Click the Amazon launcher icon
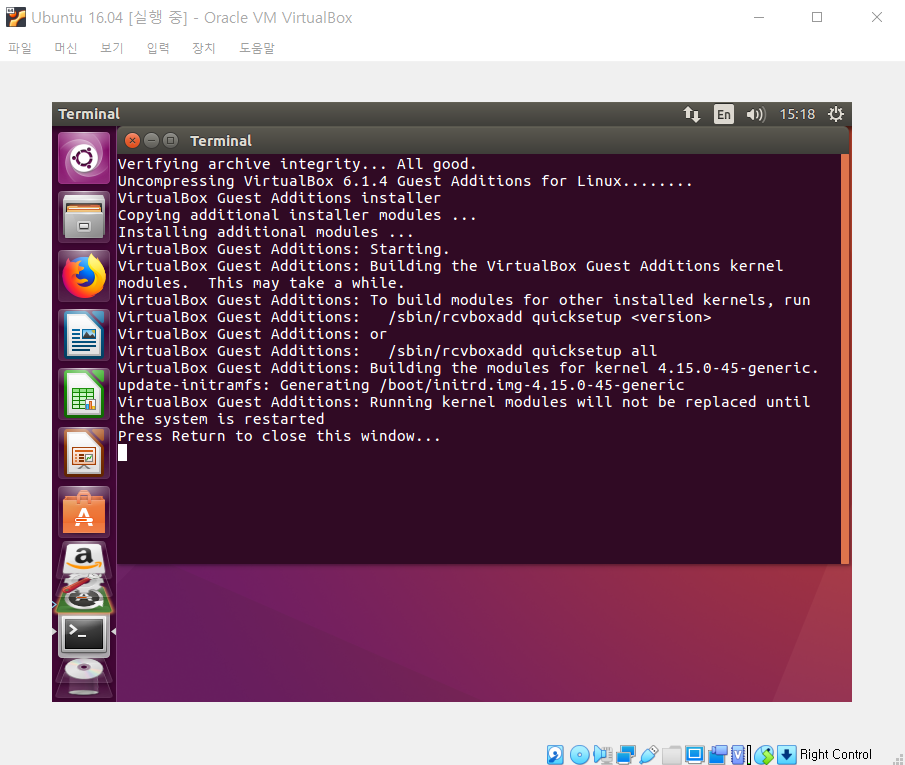The height and width of the screenshot is (765, 905). 84,559
